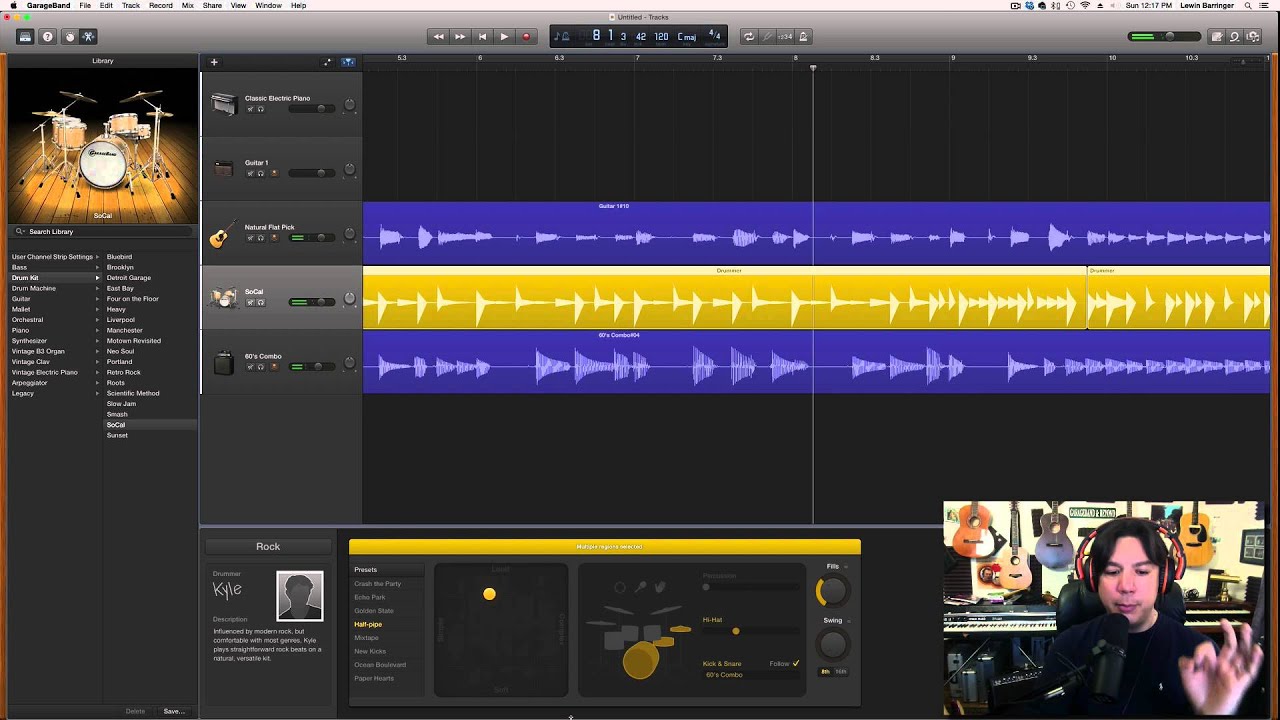Image resolution: width=1280 pixels, height=720 pixels.
Task: Expand the Vintage B3 Organ category
Action: (97, 351)
